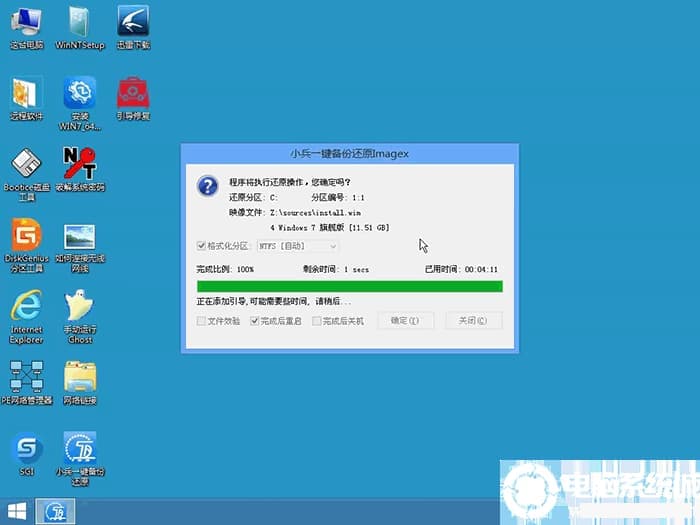Screen dimensions: 700x525
Task: Toggle the 格式化分区 checkbox
Action: 203,246
